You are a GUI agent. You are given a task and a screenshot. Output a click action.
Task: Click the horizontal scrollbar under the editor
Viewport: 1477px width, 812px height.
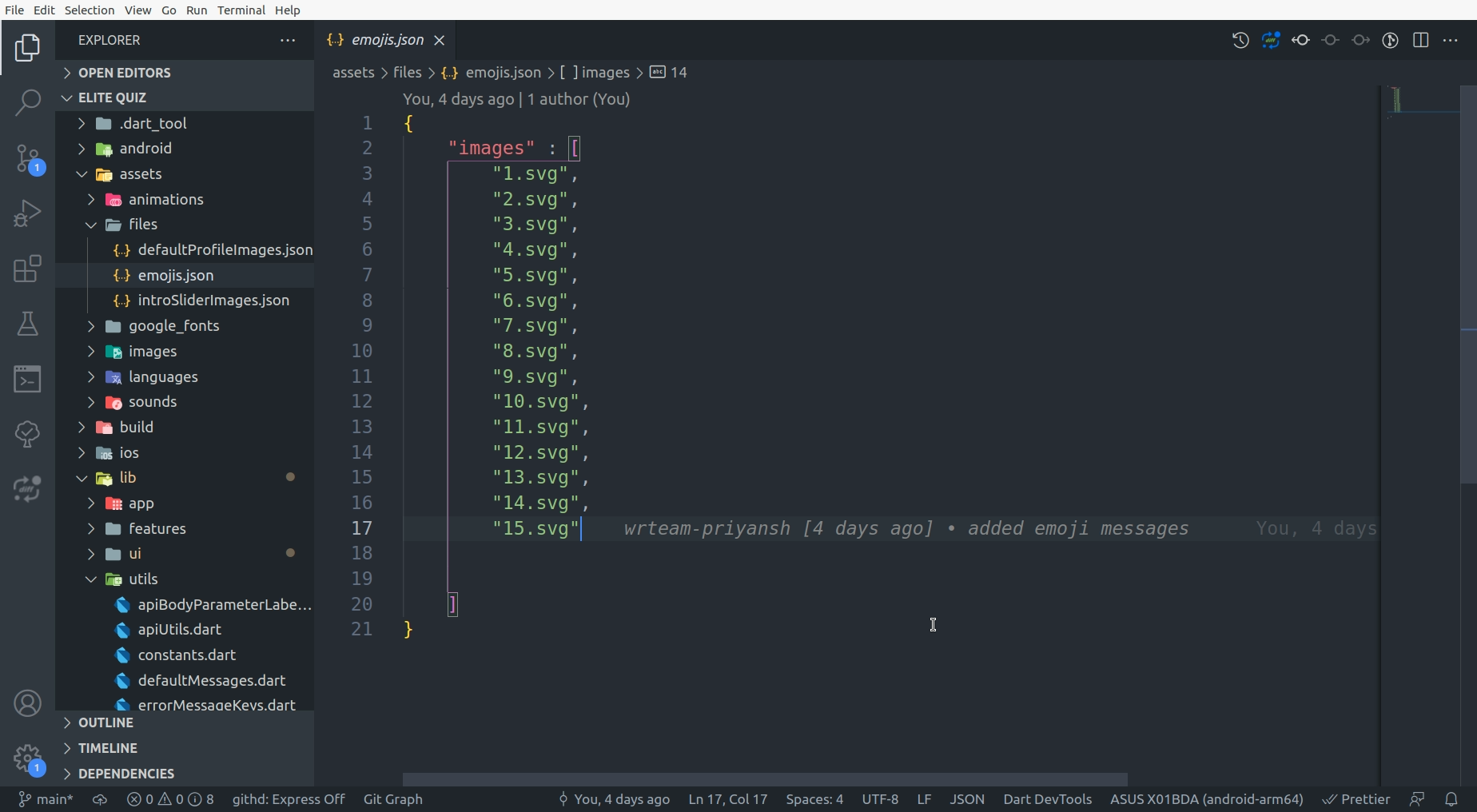pos(764,779)
